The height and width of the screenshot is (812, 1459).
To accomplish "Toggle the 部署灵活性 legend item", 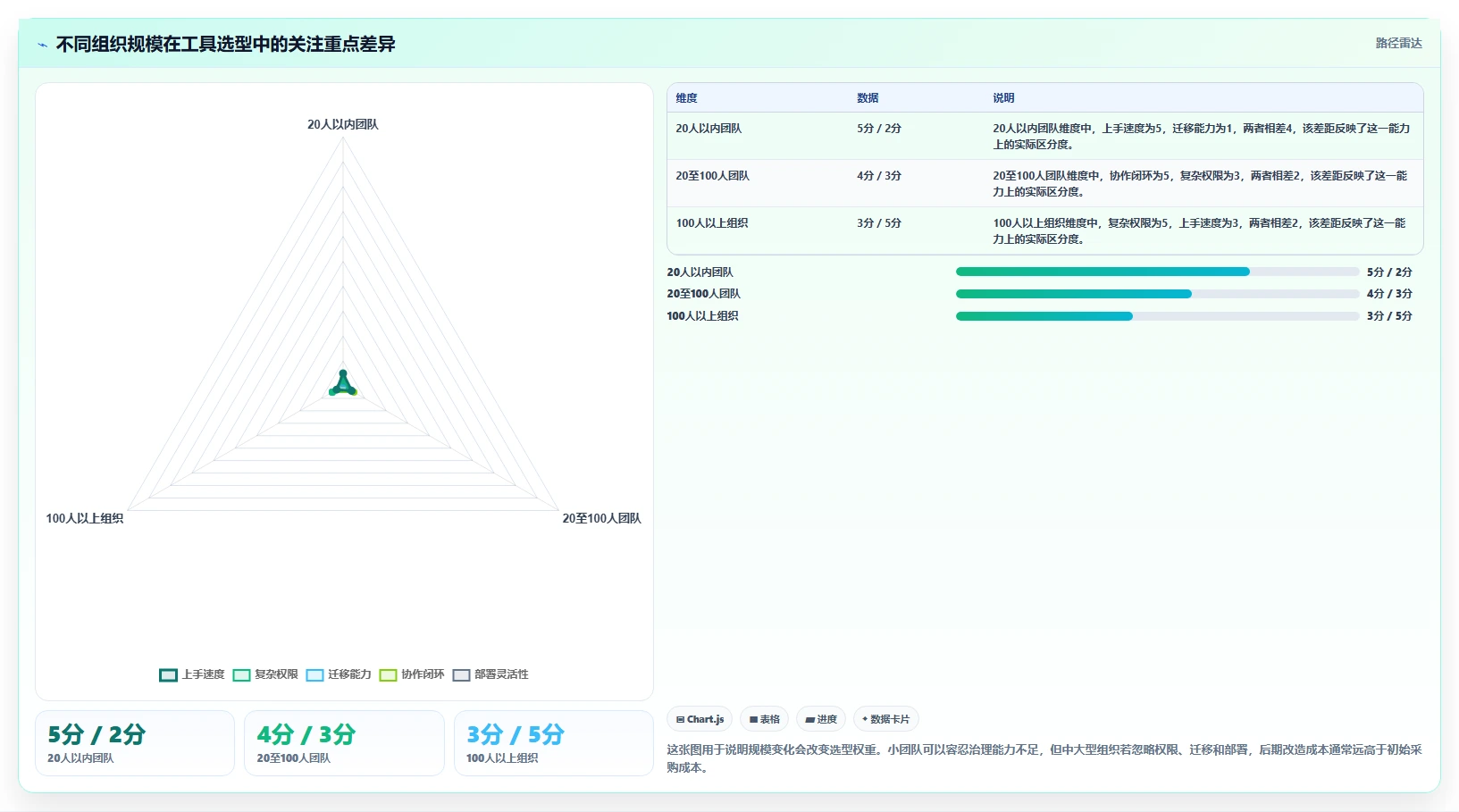I will click(491, 674).
